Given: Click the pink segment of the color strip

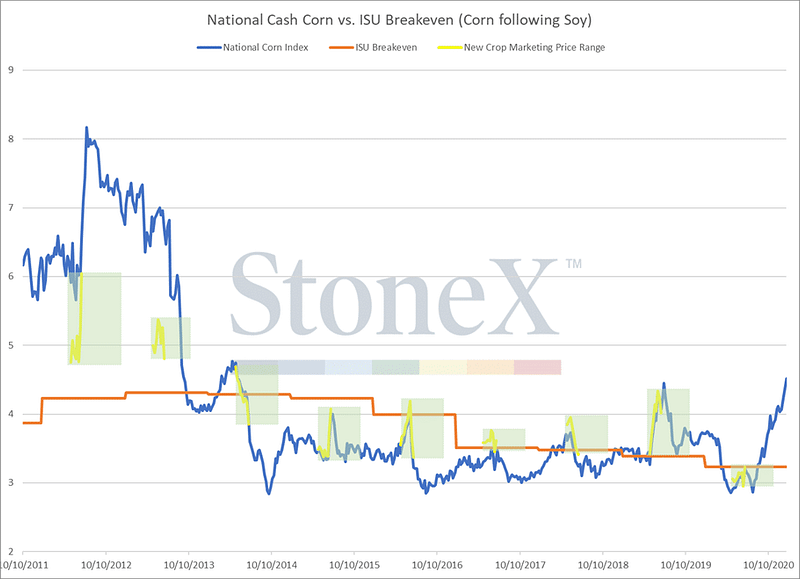Looking at the screenshot, I should pyautogui.click(x=537, y=367).
